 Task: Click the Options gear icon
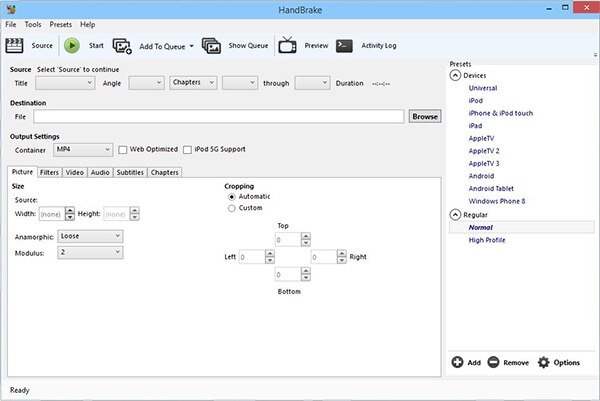tap(543, 362)
